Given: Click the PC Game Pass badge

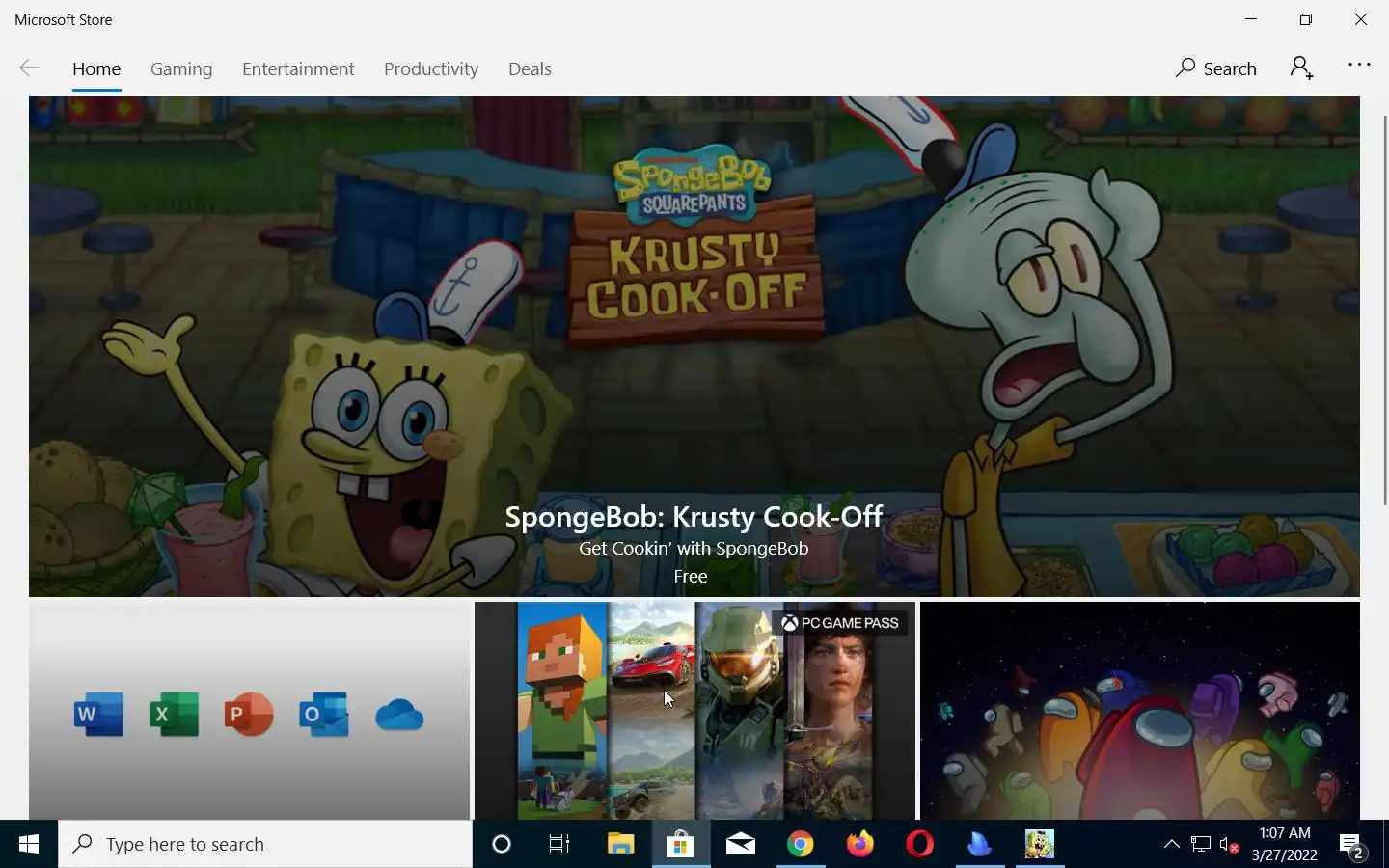Looking at the screenshot, I should click(x=840, y=623).
